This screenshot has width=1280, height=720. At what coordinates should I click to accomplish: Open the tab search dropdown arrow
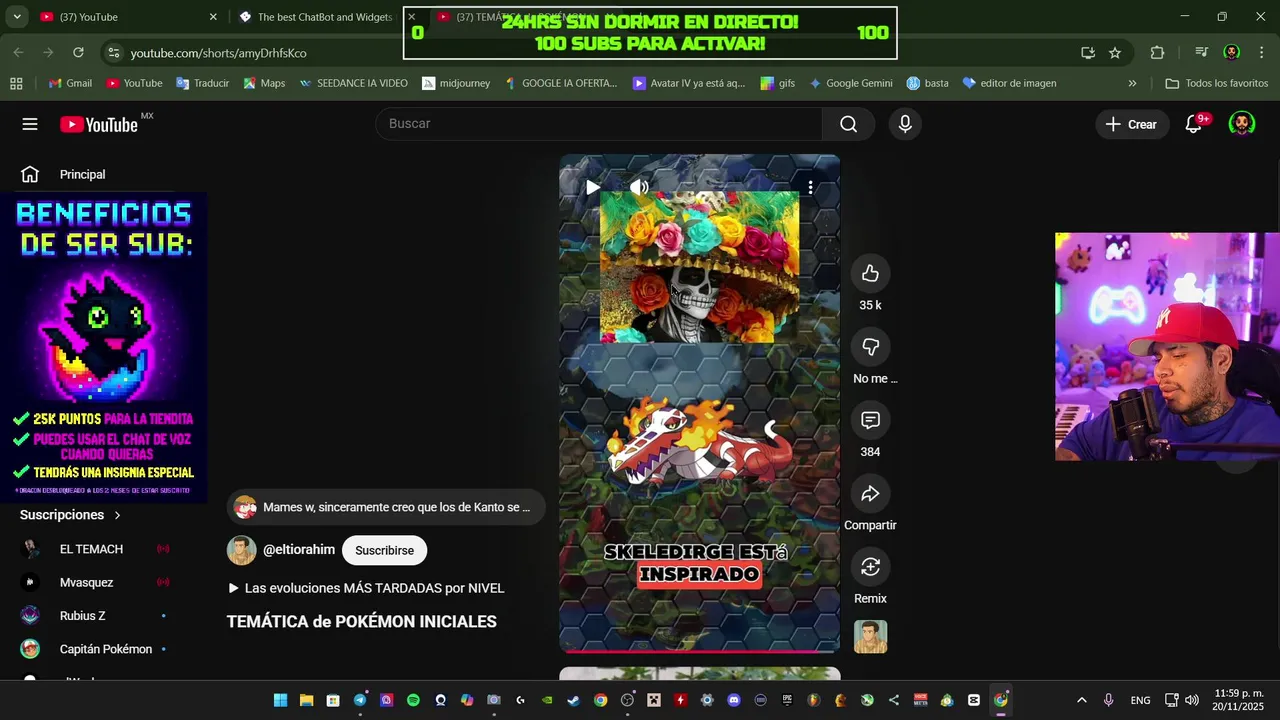point(16,17)
